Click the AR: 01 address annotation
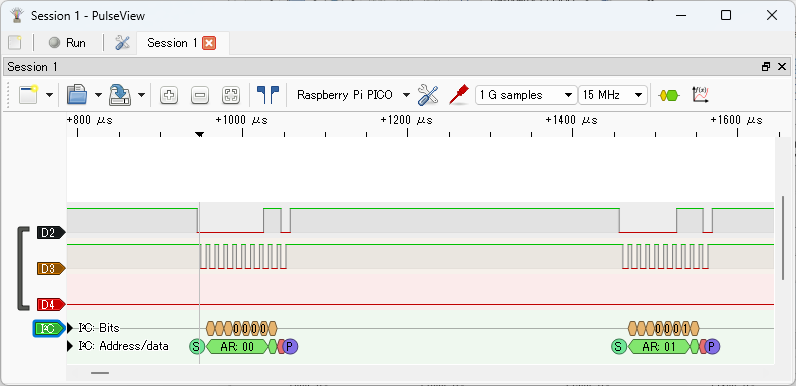Image resolution: width=796 pixels, height=386 pixels. 659,346
